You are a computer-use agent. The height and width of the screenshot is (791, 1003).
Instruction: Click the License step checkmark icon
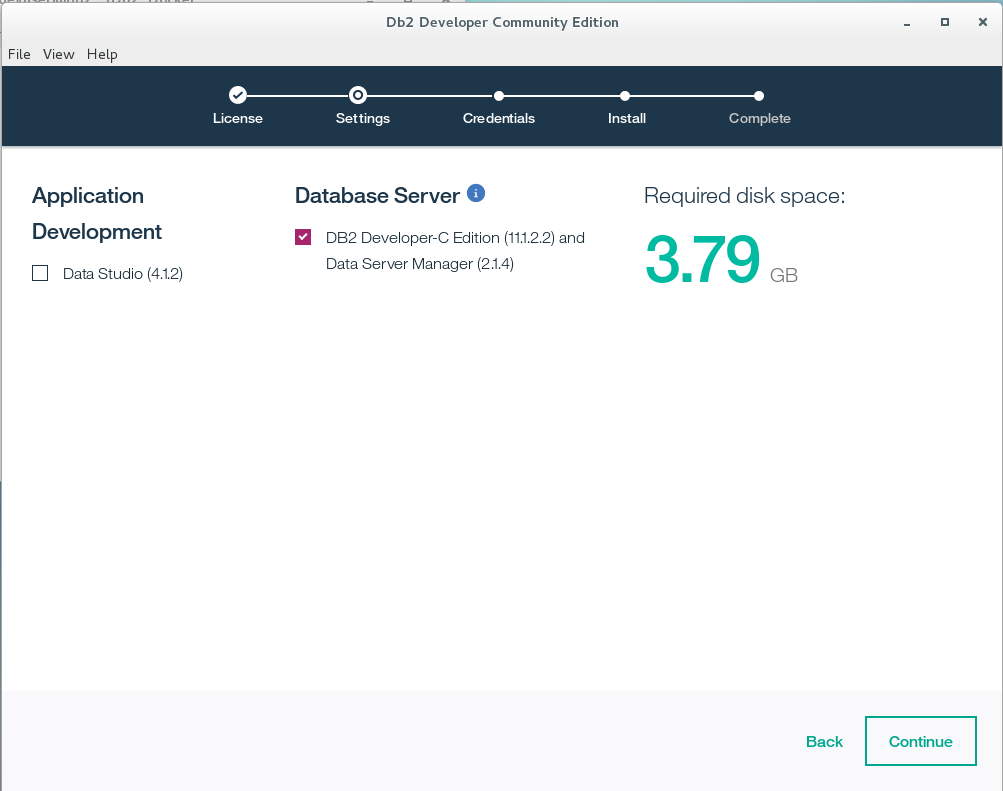coord(238,96)
